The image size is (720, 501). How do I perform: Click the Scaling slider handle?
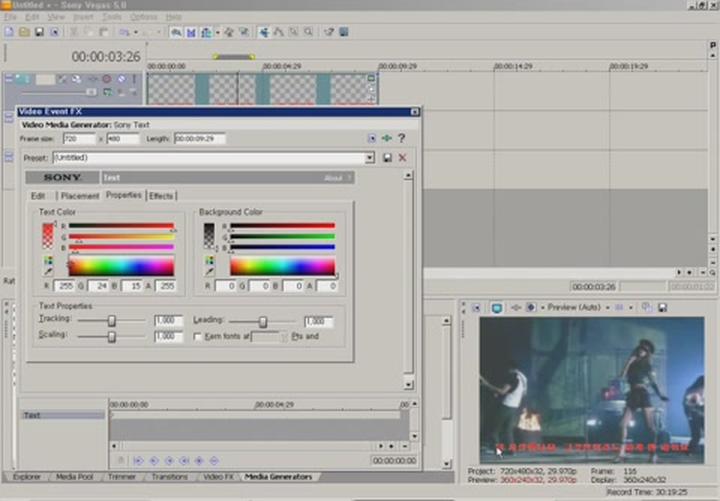pyautogui.click(x=112, y=337)
